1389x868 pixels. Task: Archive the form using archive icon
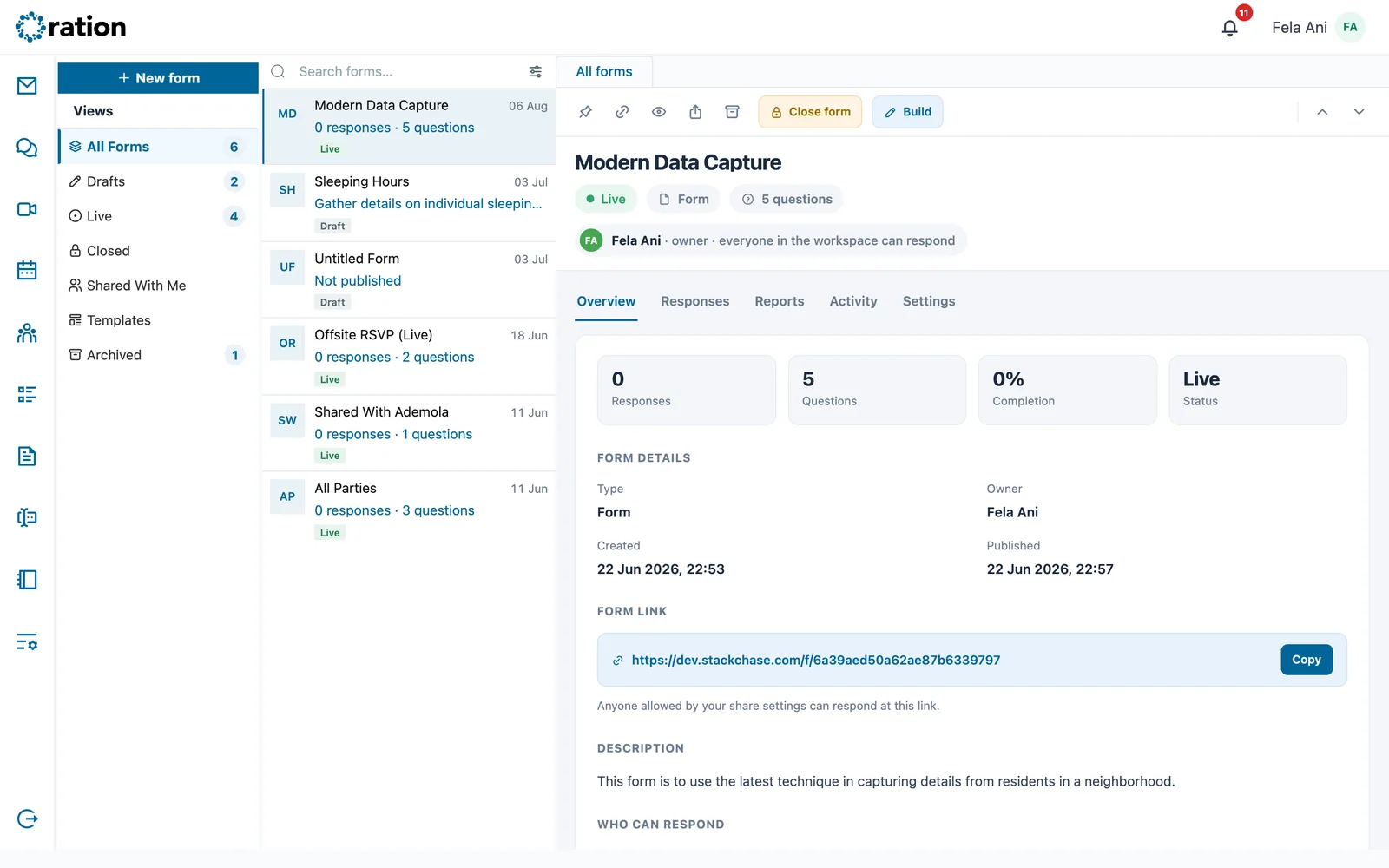[733, 112]
